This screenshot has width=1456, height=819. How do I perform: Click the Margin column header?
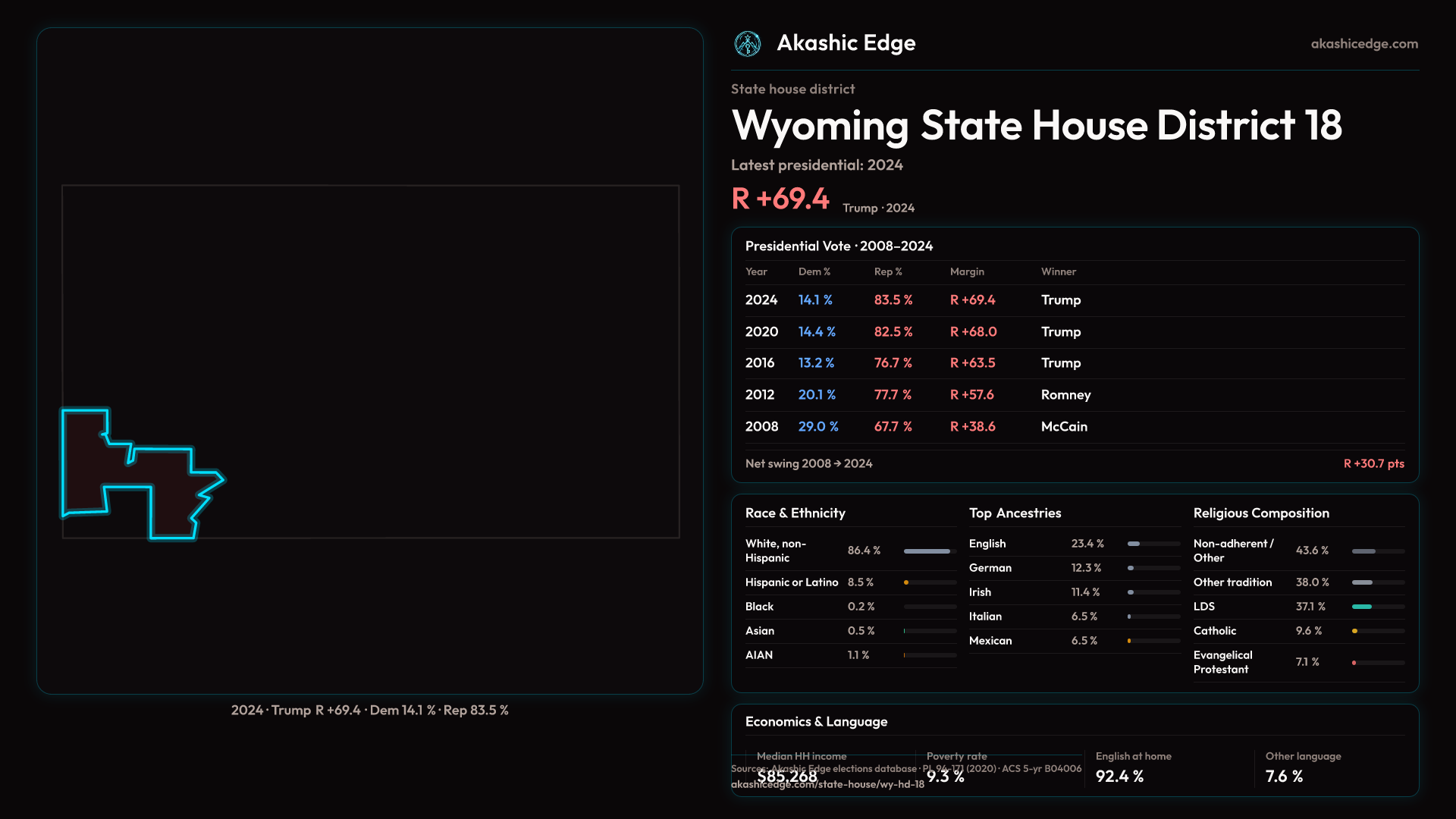pyautogui.click(x=967, y=271)
